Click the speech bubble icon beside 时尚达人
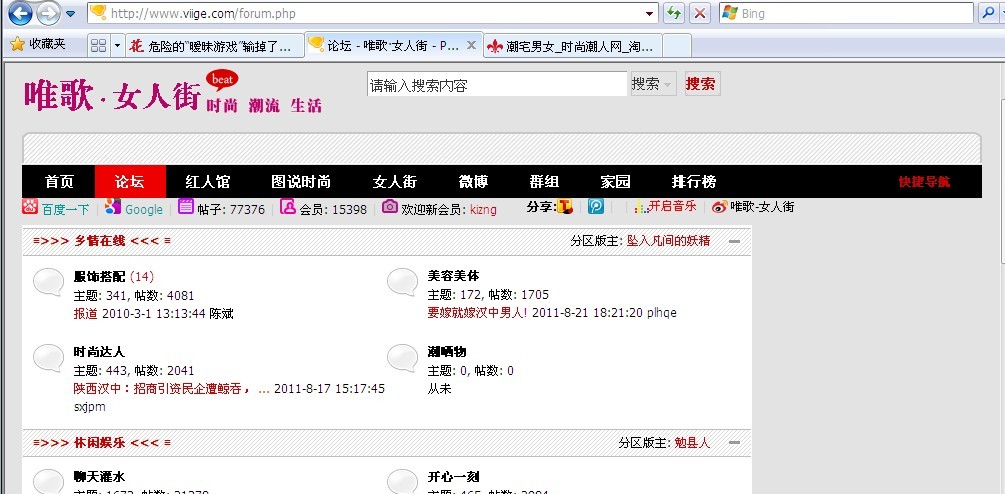This screenshot has width=1005, height=494. click(x=48, y=358)
